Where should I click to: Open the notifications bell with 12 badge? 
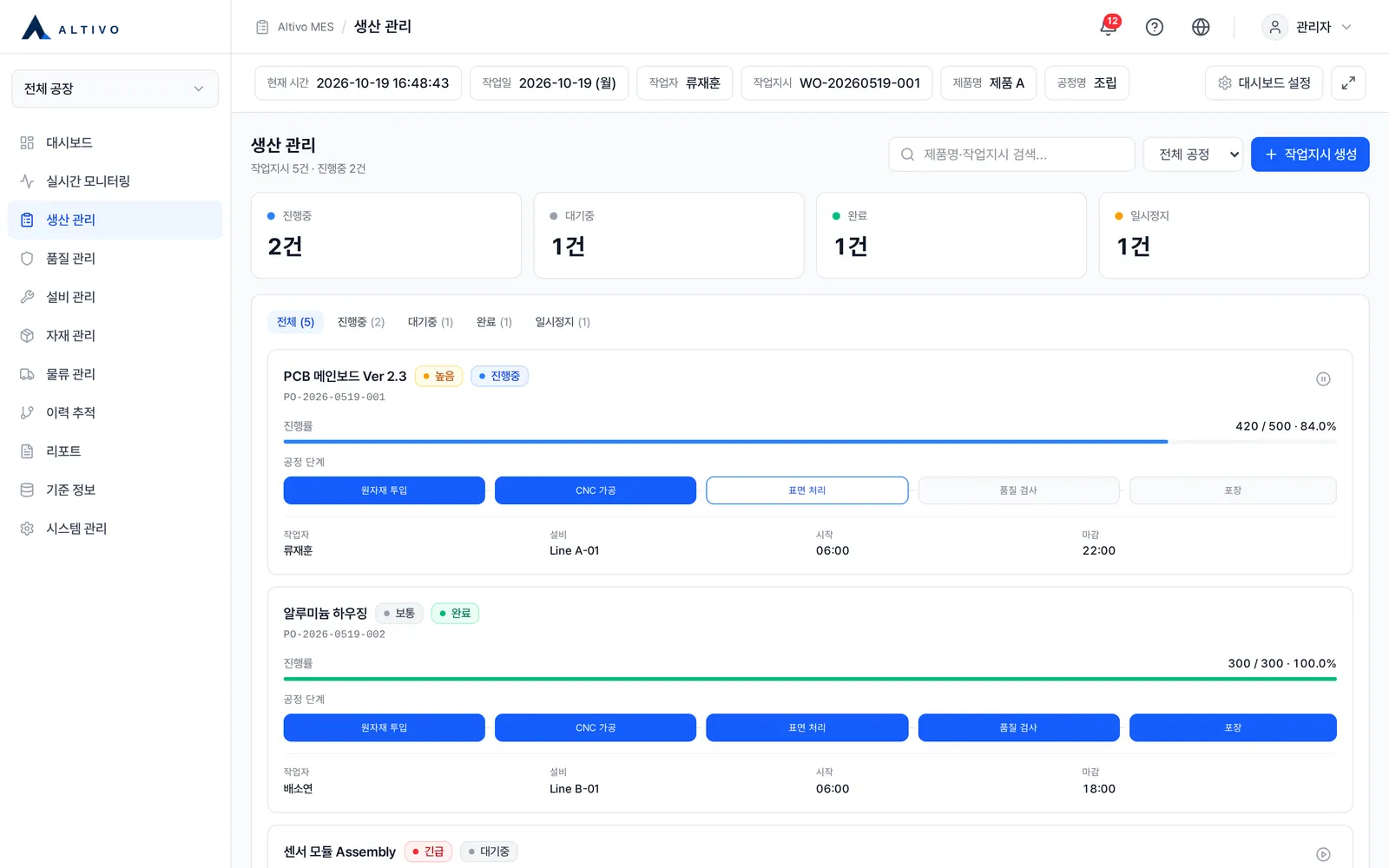1109,27
